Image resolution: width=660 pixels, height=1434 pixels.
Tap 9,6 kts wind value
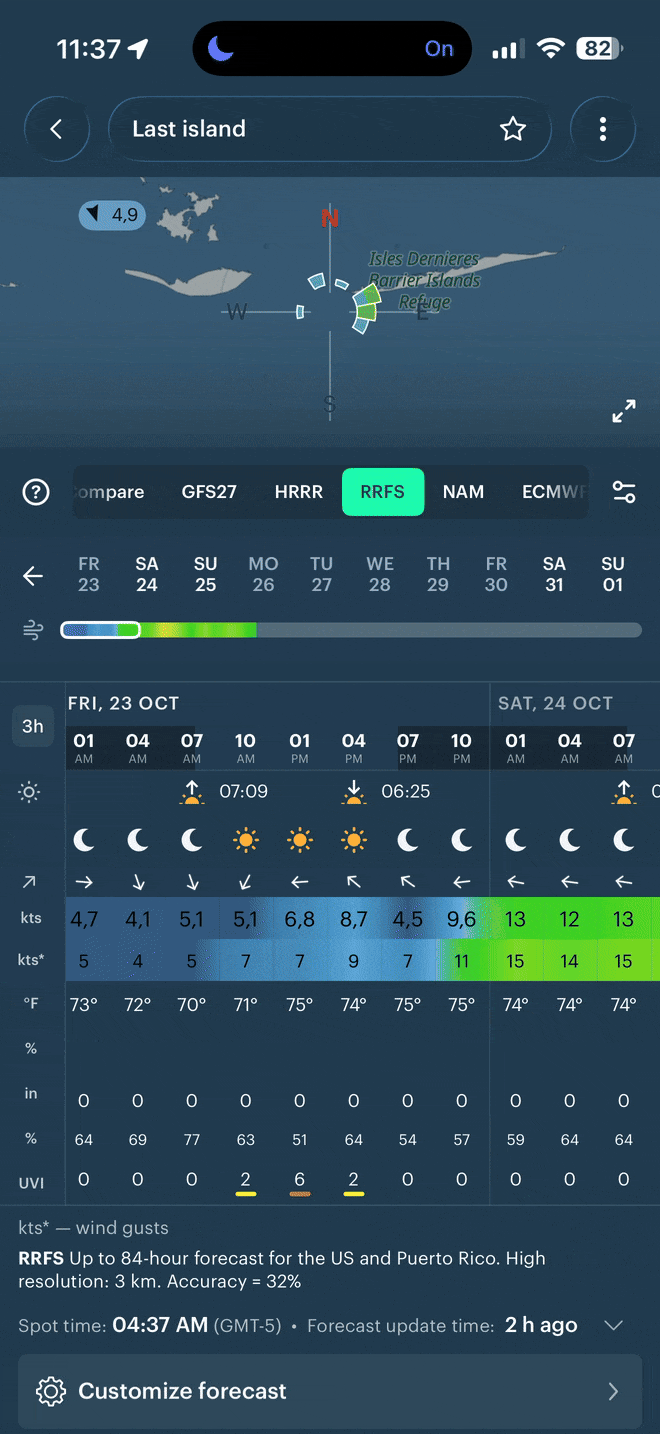point(461,919)
